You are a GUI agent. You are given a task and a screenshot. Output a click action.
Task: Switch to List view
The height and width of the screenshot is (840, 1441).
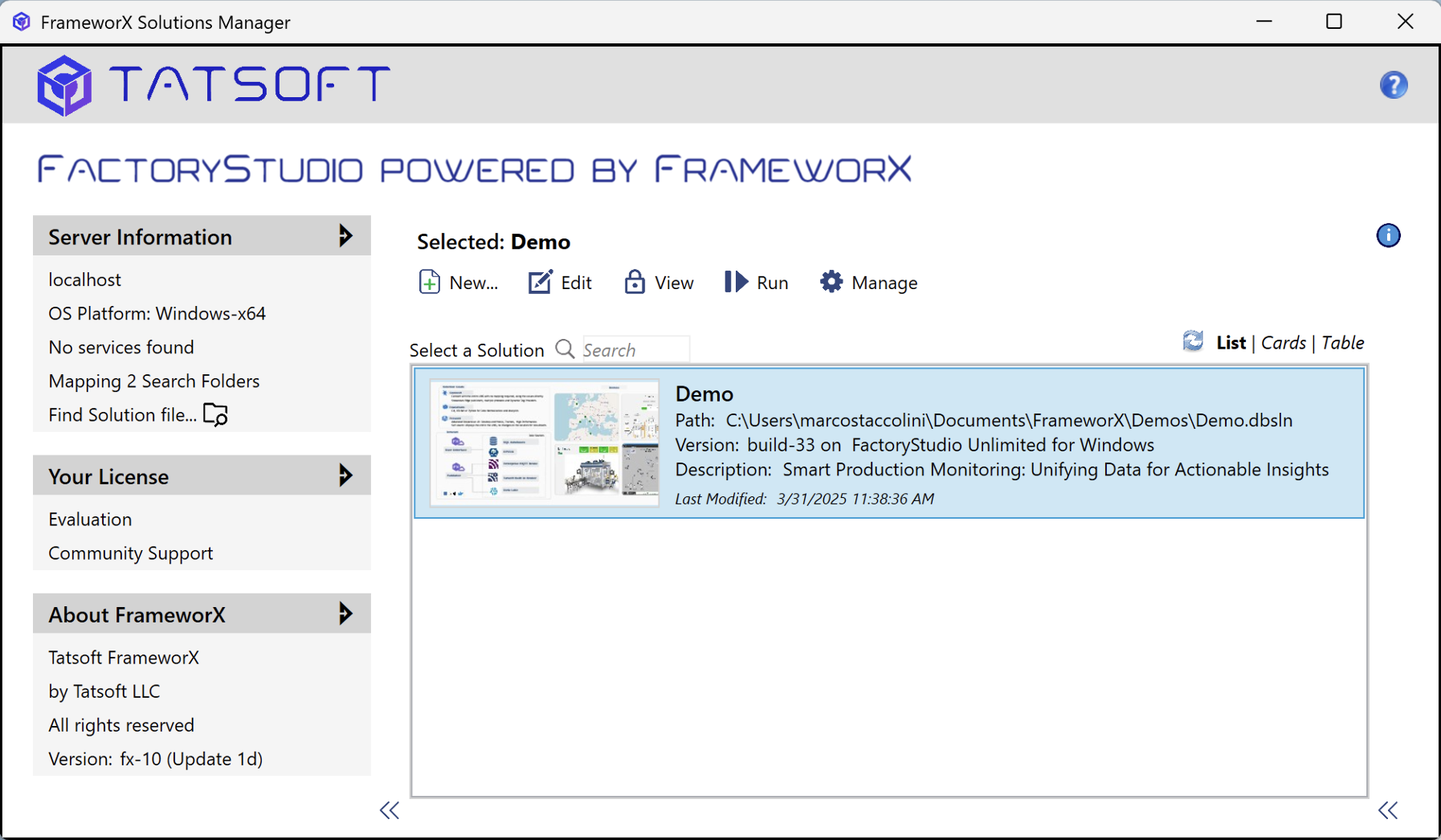click(1231, 343)
